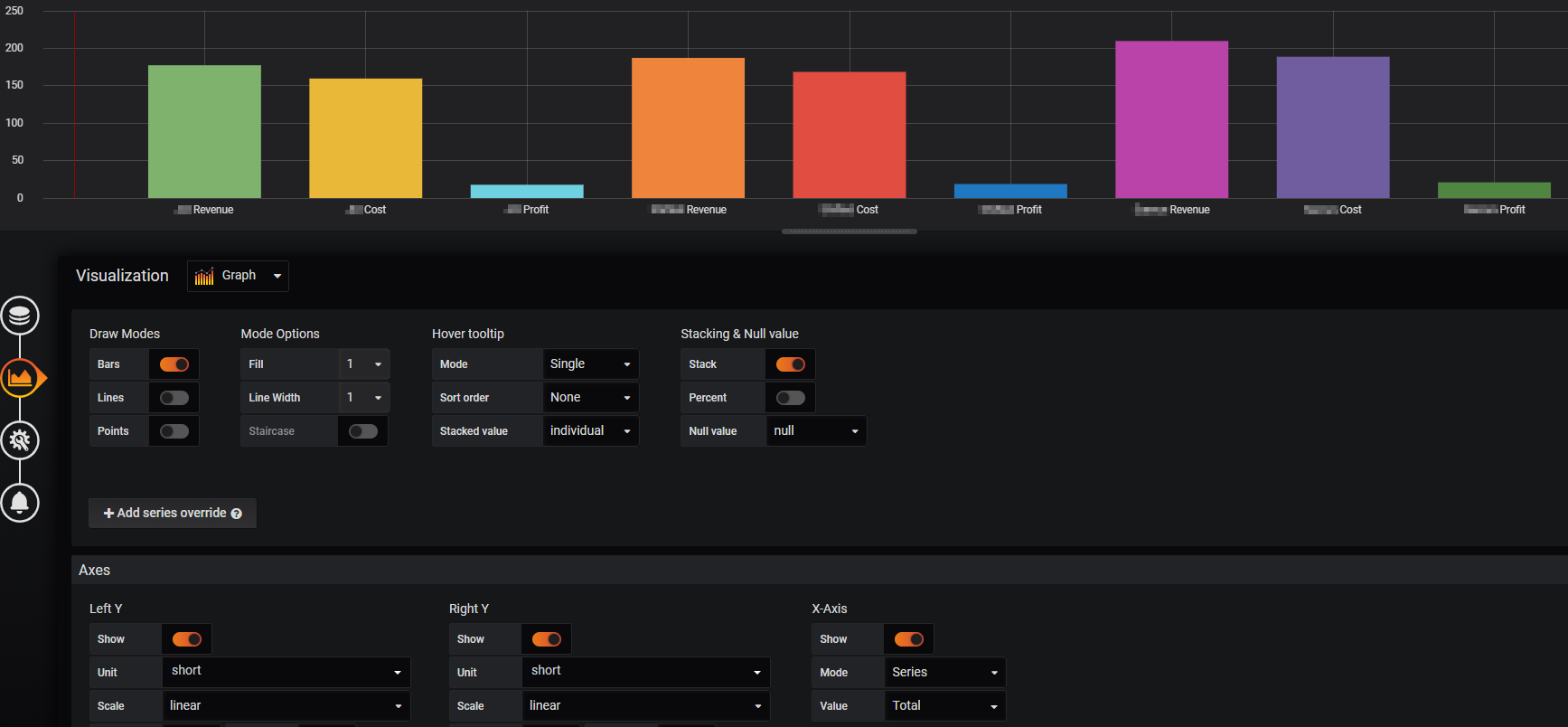1568x727 pixels.
Task: Click Add series override button
Action: click(x=173, y=513)
